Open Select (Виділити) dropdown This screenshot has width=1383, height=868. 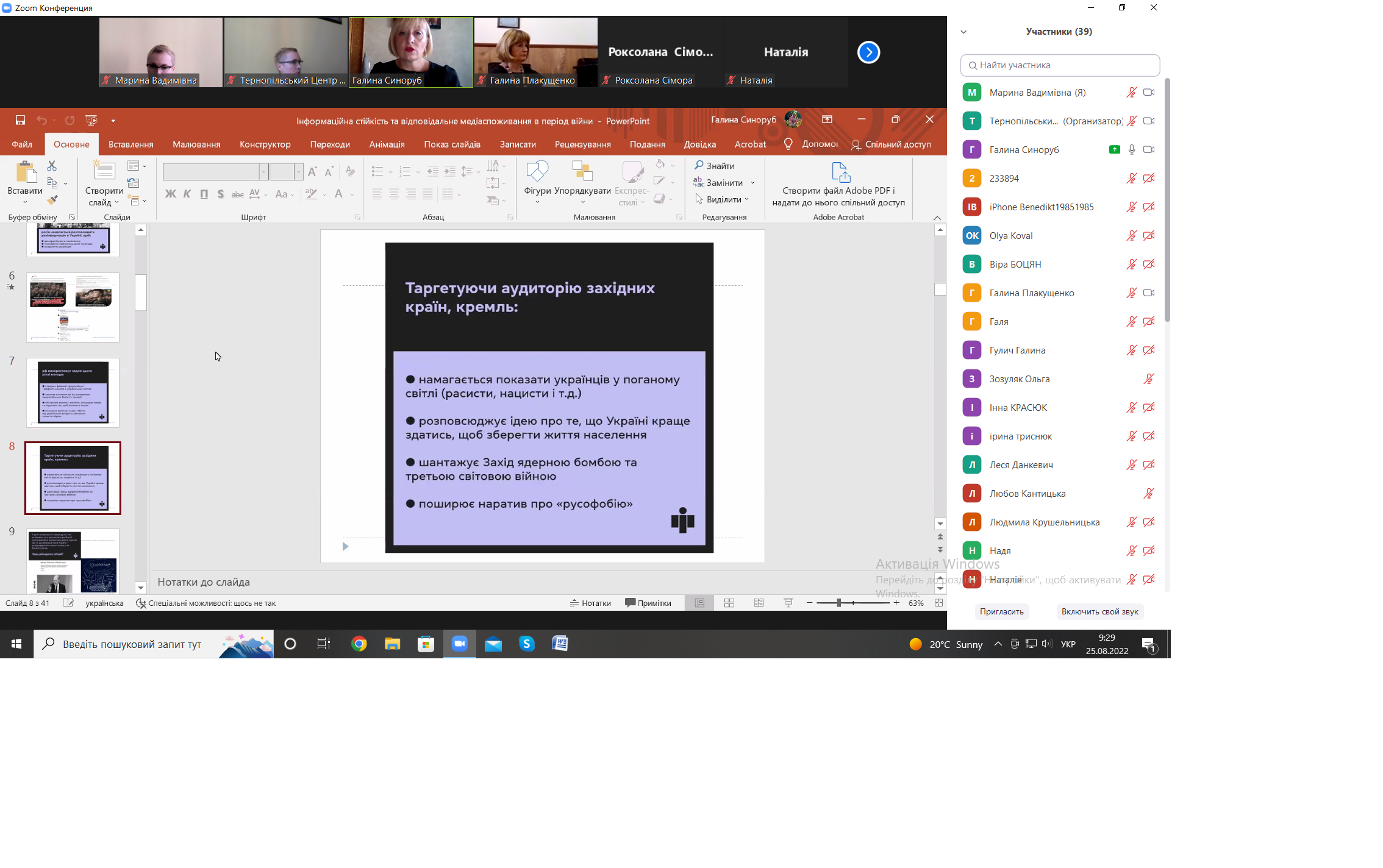pos(723,199)
